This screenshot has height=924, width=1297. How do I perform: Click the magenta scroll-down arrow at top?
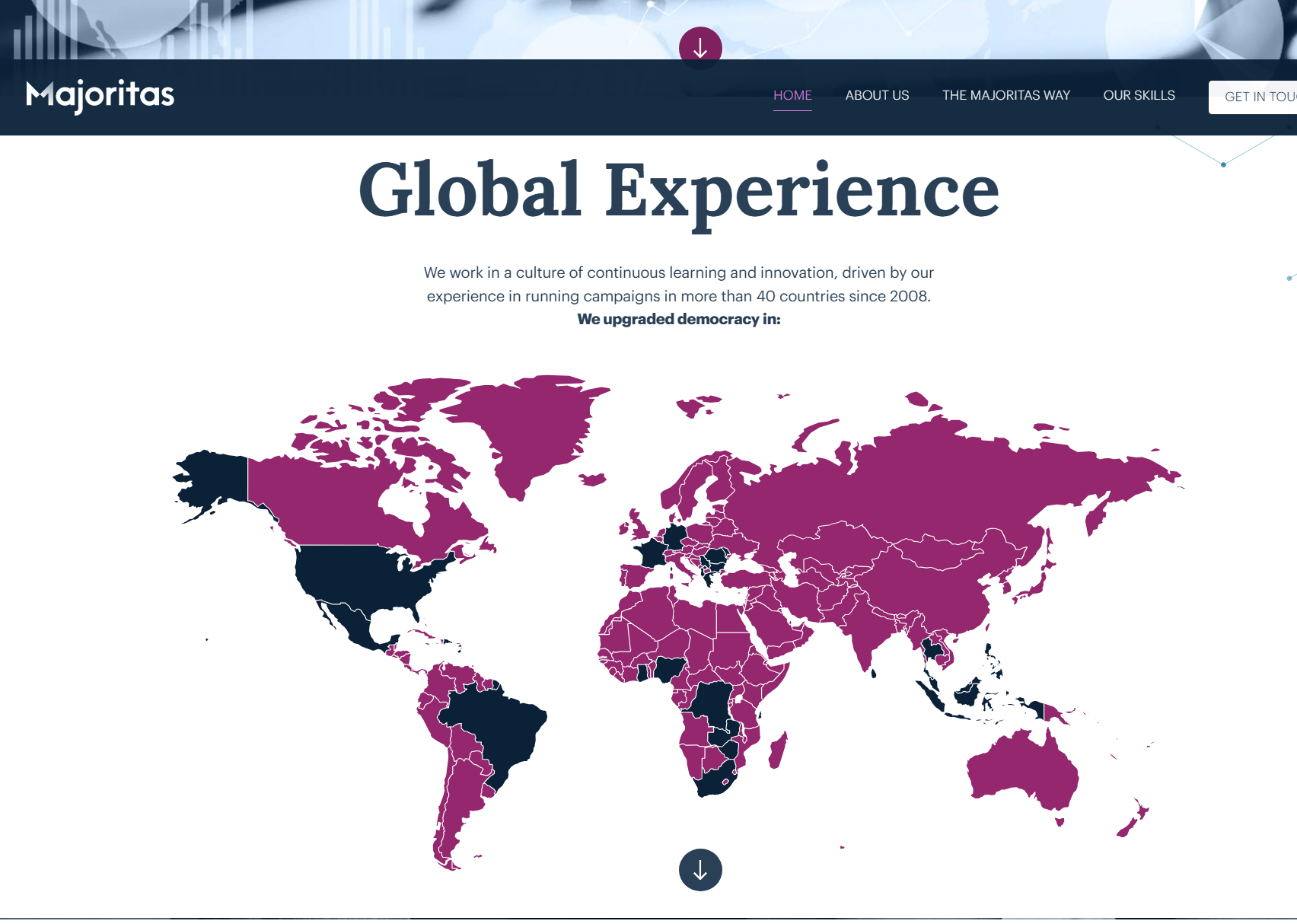click(x=700, y=48)
